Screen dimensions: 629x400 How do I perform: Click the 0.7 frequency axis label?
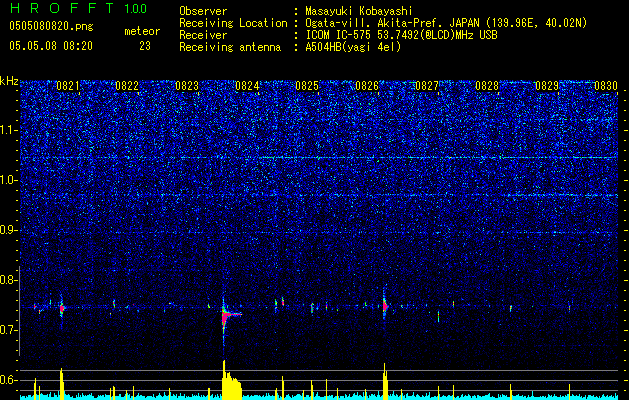tap(9, 330)
